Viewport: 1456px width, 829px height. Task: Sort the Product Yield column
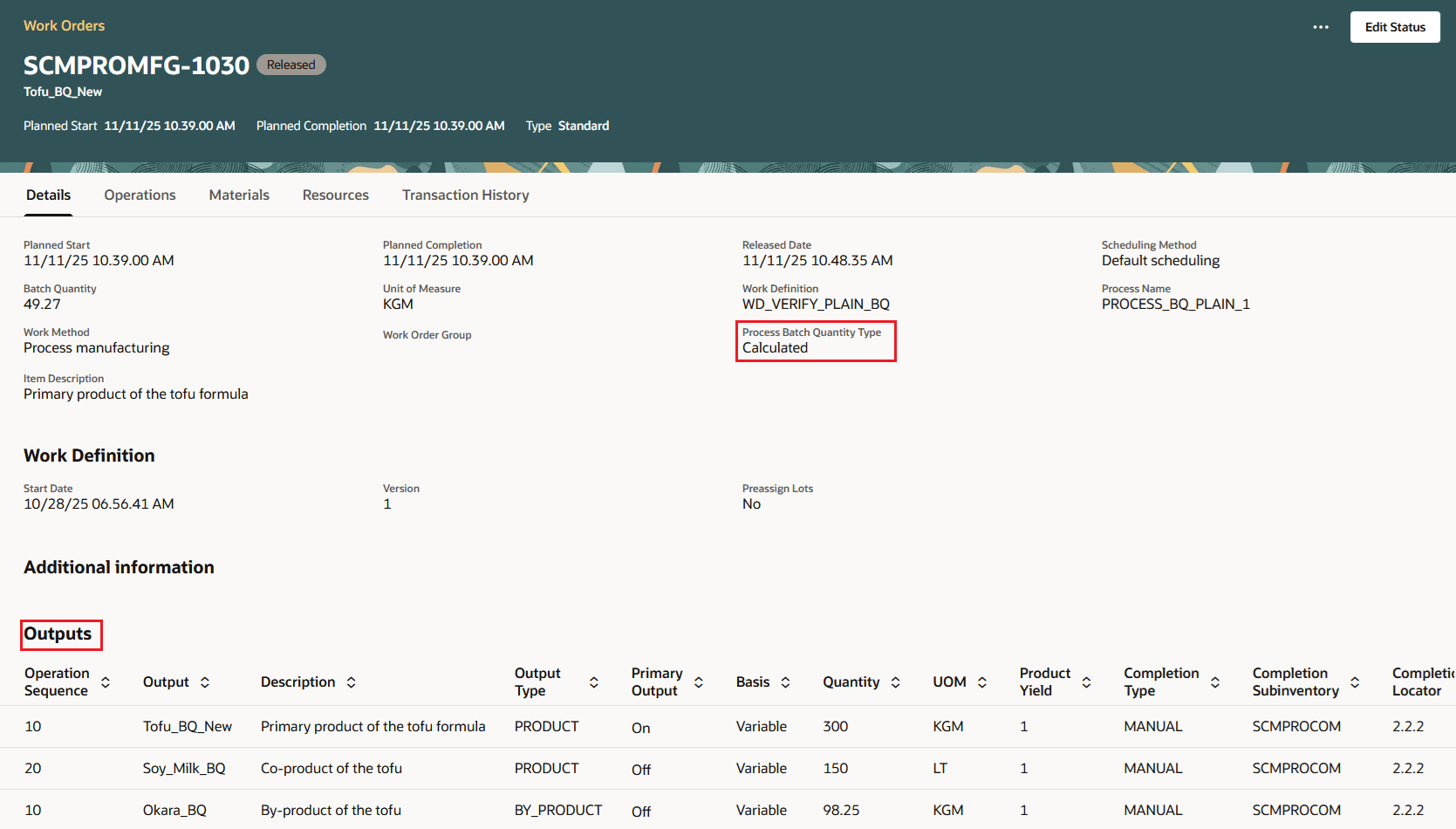[x=1086, y=682]
